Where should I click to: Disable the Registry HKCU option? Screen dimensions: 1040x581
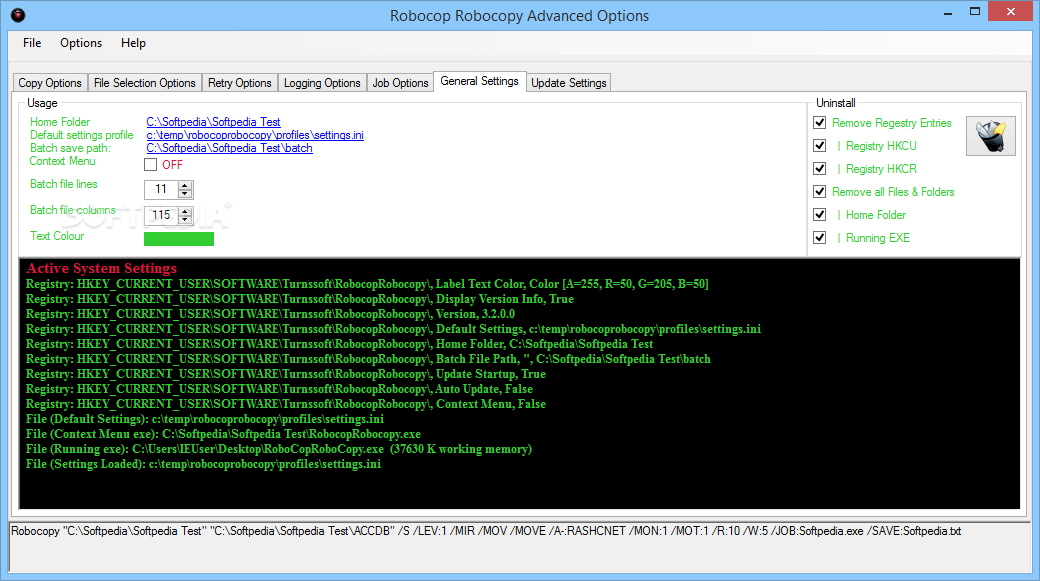[819, 145]
